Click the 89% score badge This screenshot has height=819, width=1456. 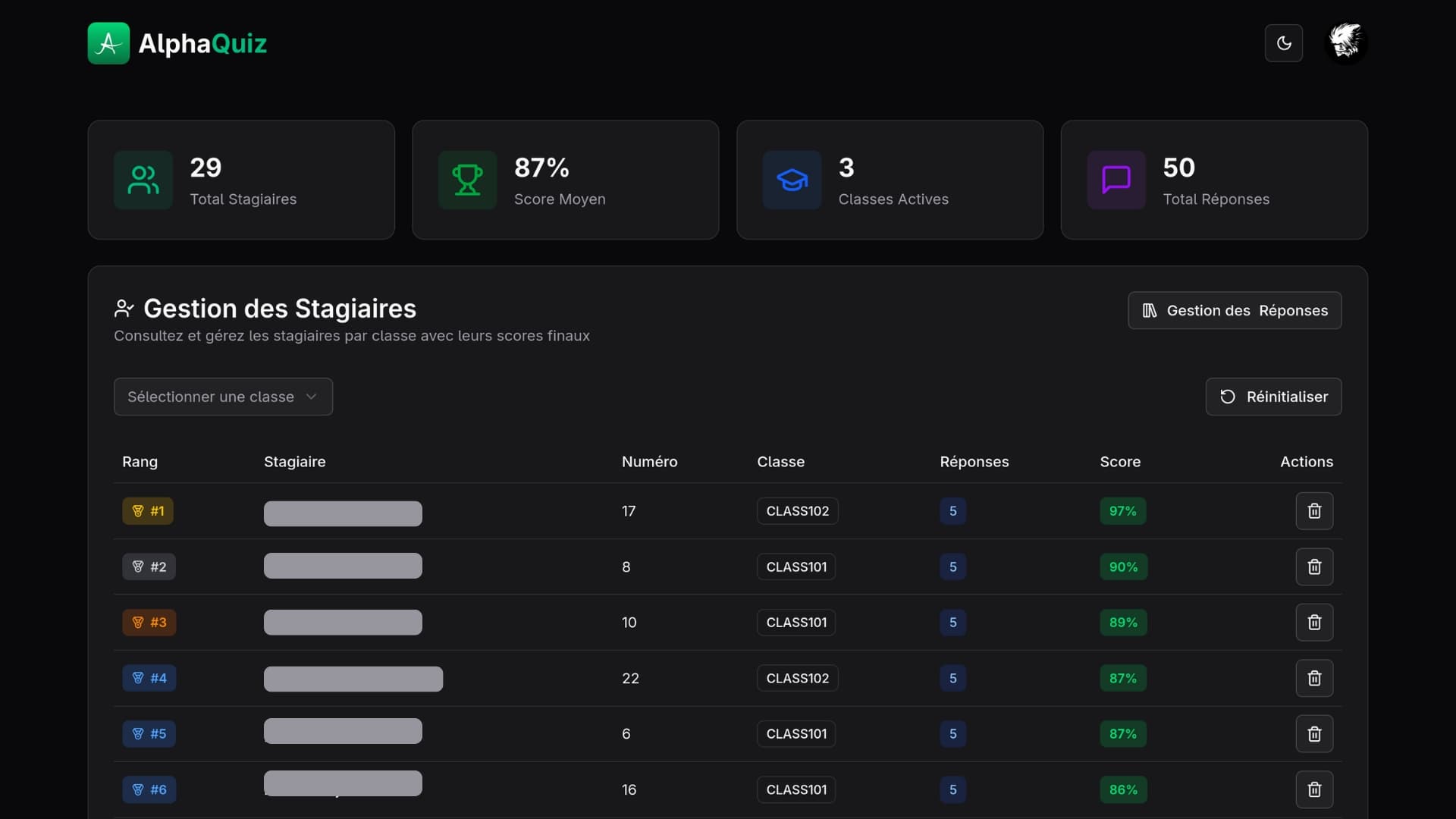[1123, 623]
